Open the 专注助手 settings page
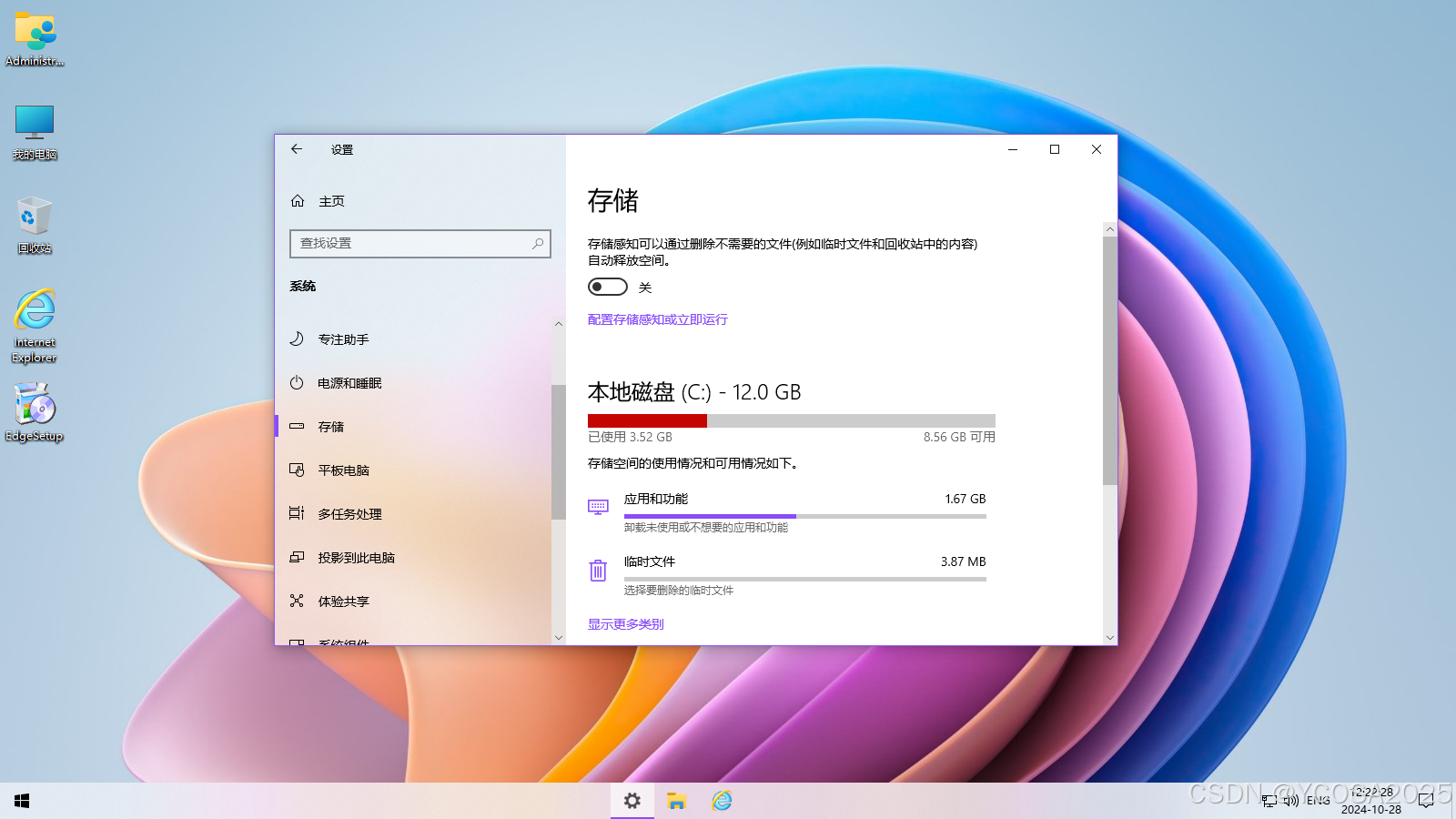Viewport: 1456px width, 819px height. point(413,339)
